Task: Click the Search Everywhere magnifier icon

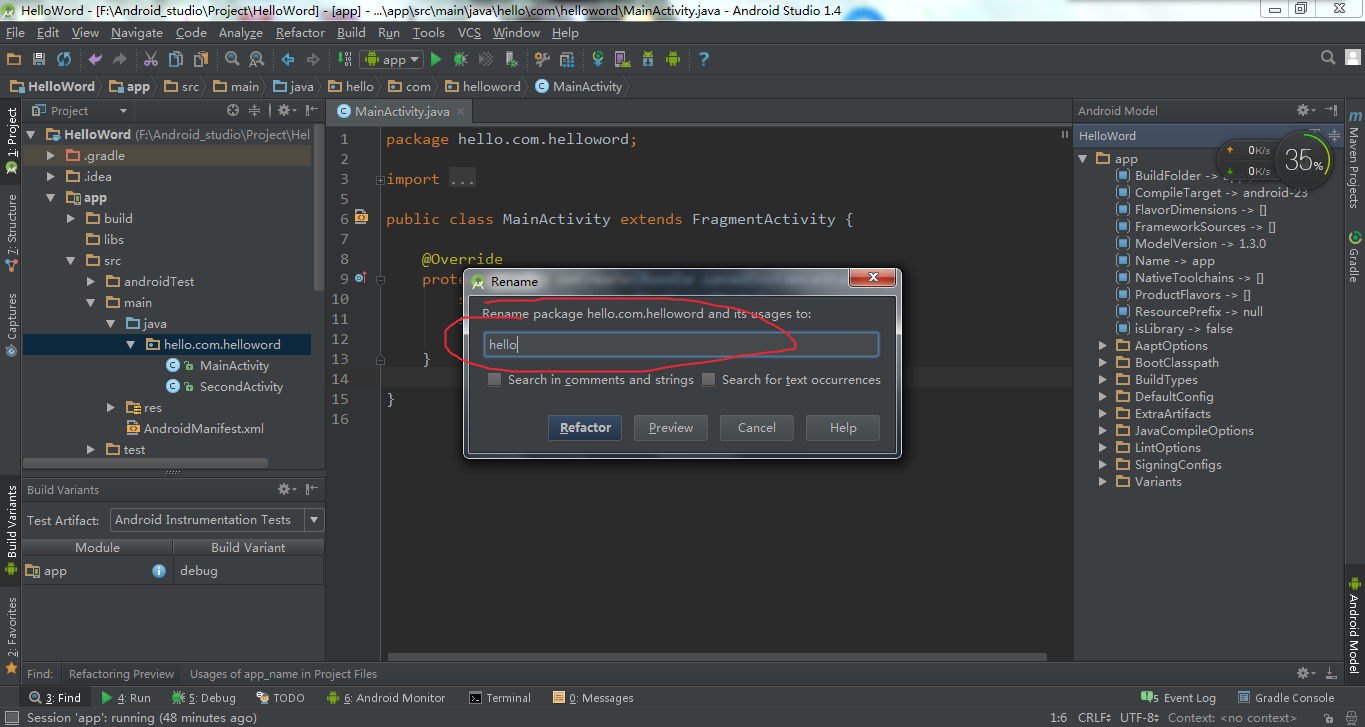Action: click(1329, 59)
